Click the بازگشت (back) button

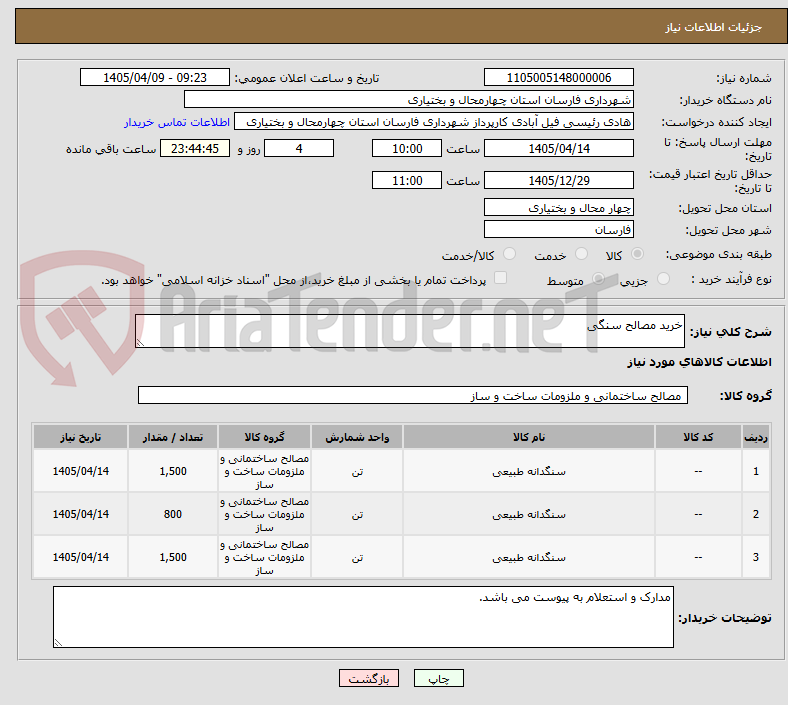[x=369, y=679]
